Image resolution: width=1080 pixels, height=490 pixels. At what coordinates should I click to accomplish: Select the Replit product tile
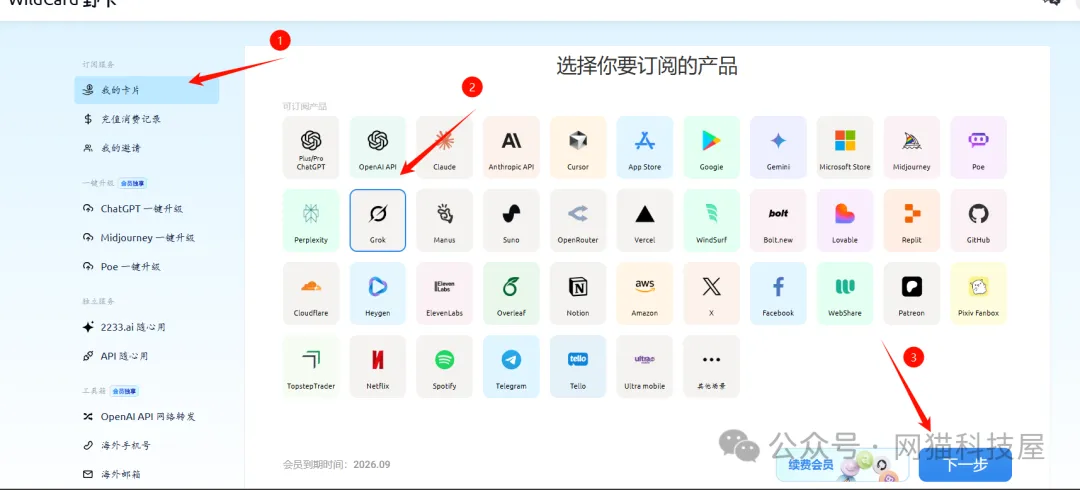point(912,221)
